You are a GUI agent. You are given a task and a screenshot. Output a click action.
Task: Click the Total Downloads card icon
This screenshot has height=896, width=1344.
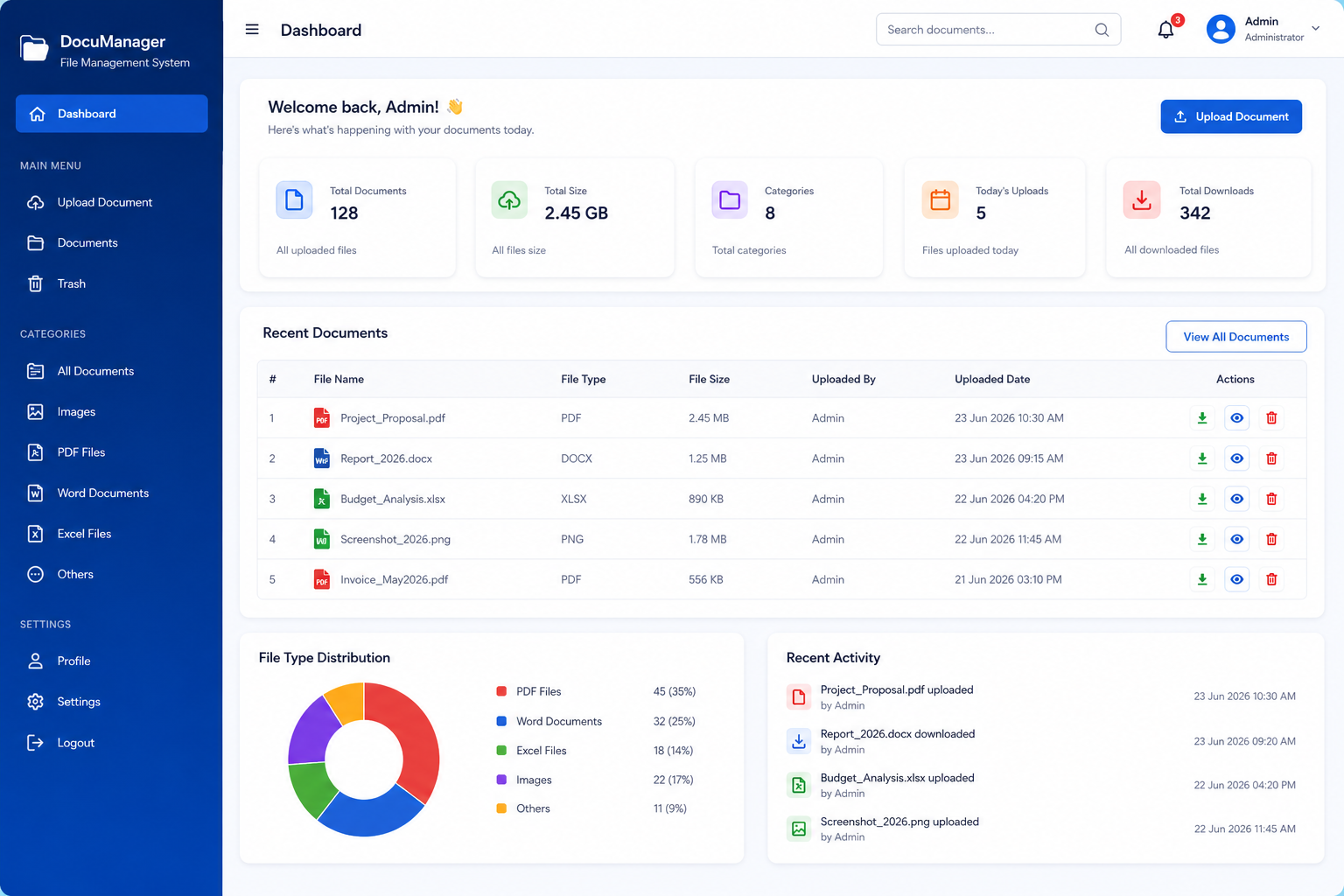coord(1142,200)
